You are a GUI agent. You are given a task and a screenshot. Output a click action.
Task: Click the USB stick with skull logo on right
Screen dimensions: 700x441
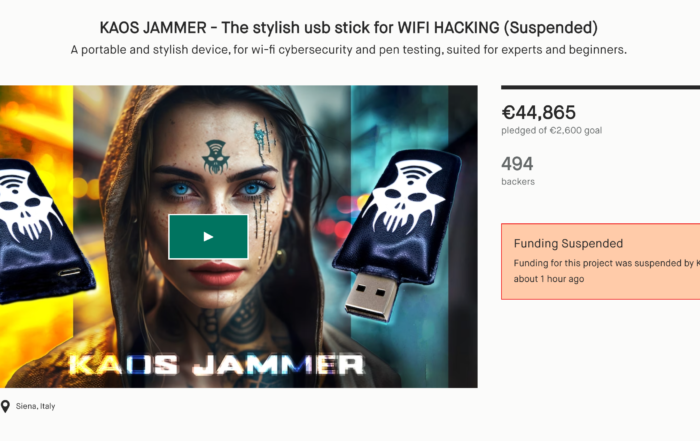pyautogui.click(x=399, y=233)
